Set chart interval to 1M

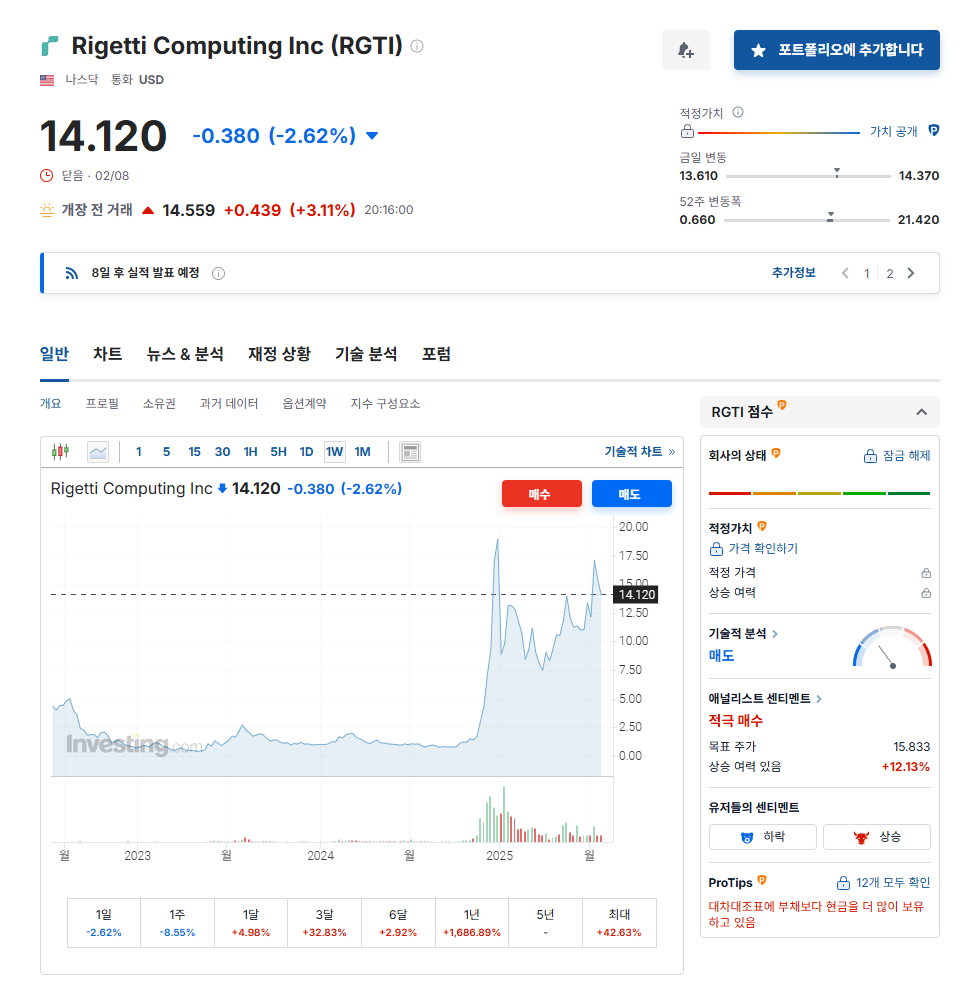pos(363,452)
